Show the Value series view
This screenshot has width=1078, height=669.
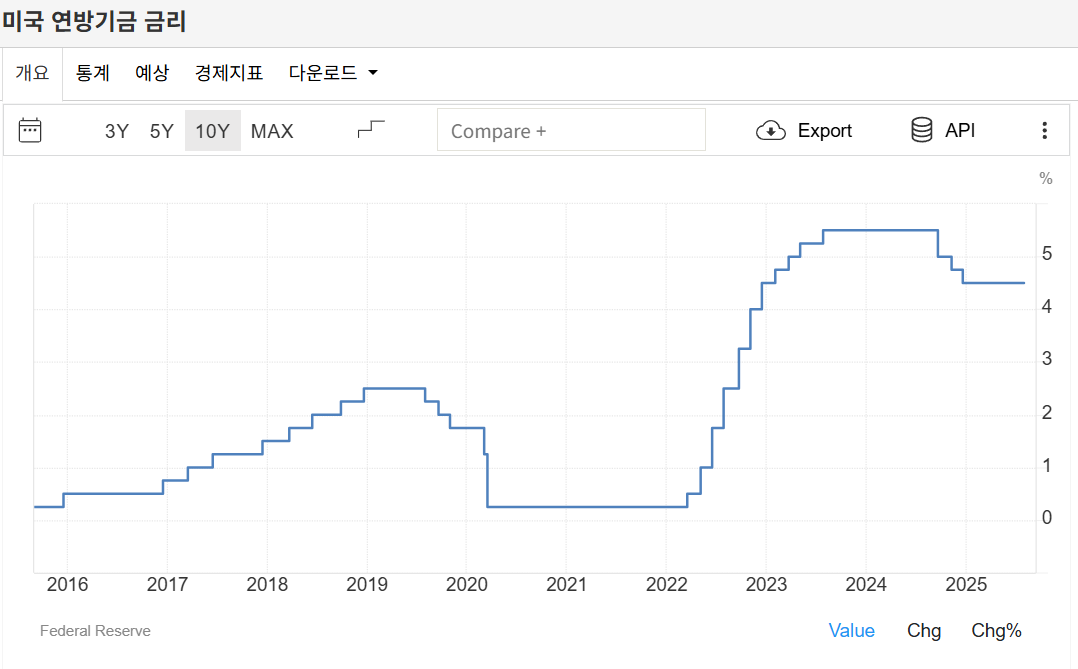point(851,630)
